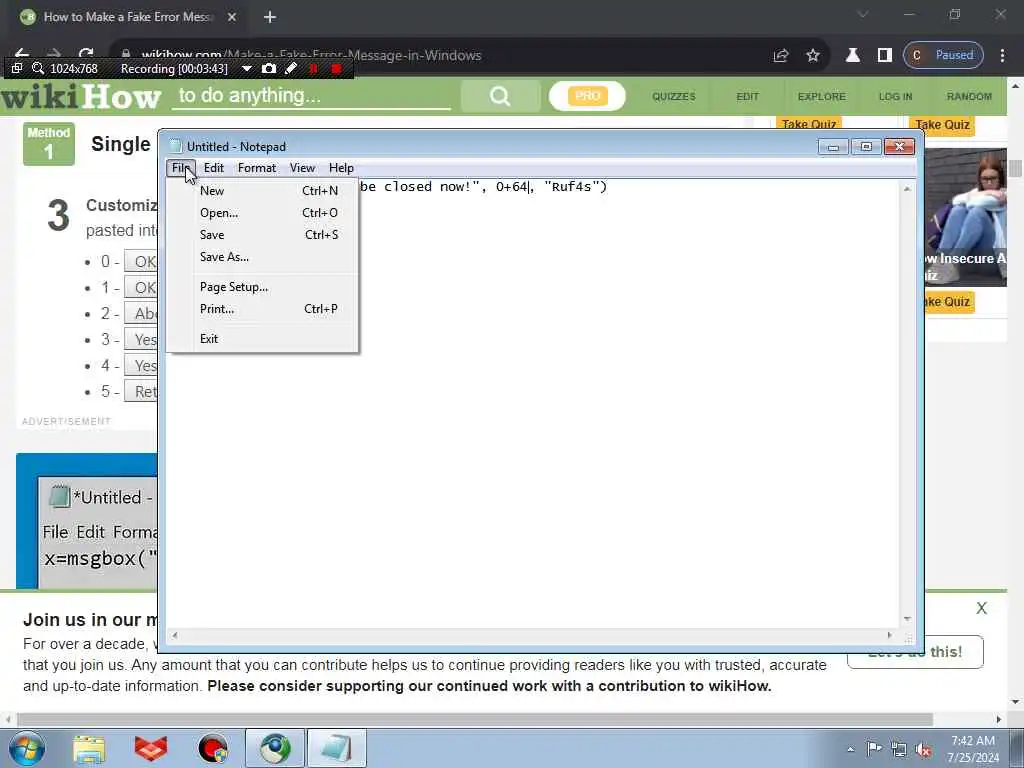Click the wikiHow logo
Image resolution: width=1024 pixels, height=768 pixels.
click(x=81, y=97)
